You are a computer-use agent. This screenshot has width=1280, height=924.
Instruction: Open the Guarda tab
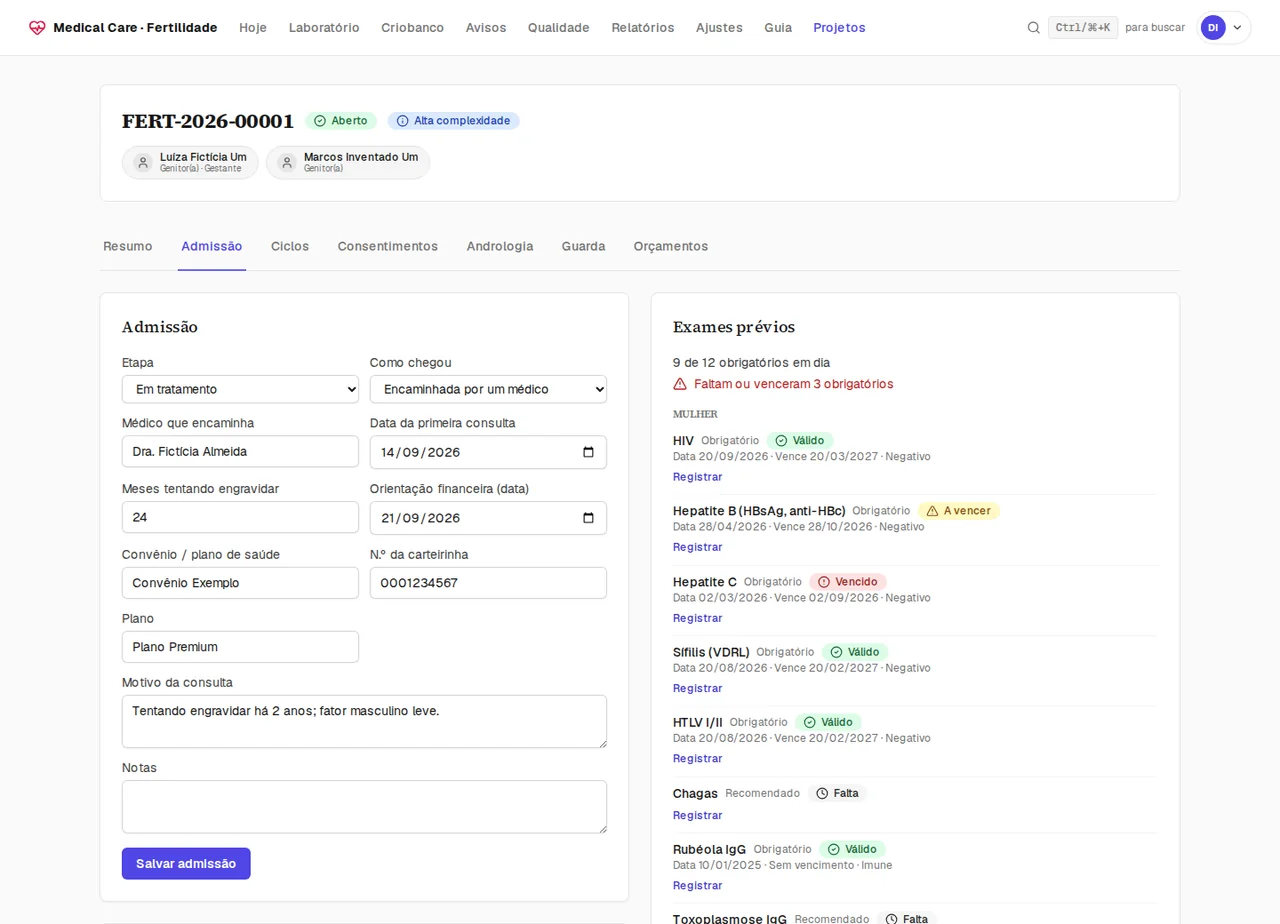tap(583, 246)
